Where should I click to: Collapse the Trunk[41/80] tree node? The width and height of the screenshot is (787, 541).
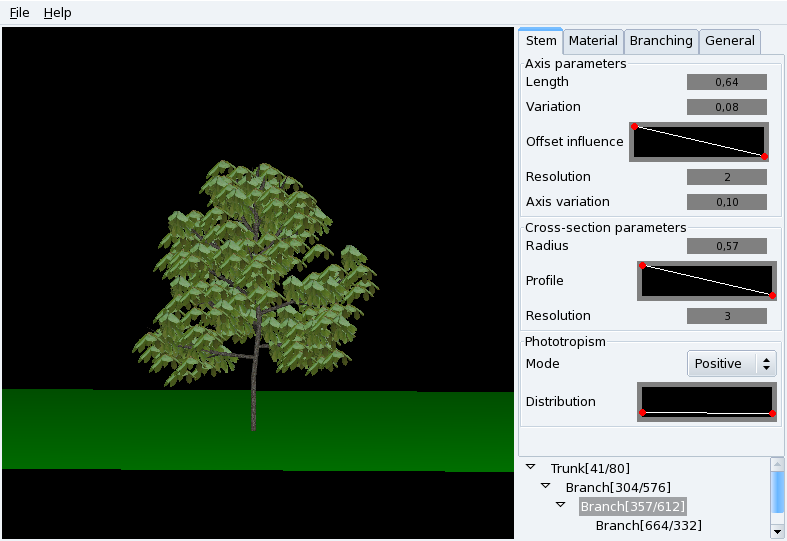pos(531,467)
